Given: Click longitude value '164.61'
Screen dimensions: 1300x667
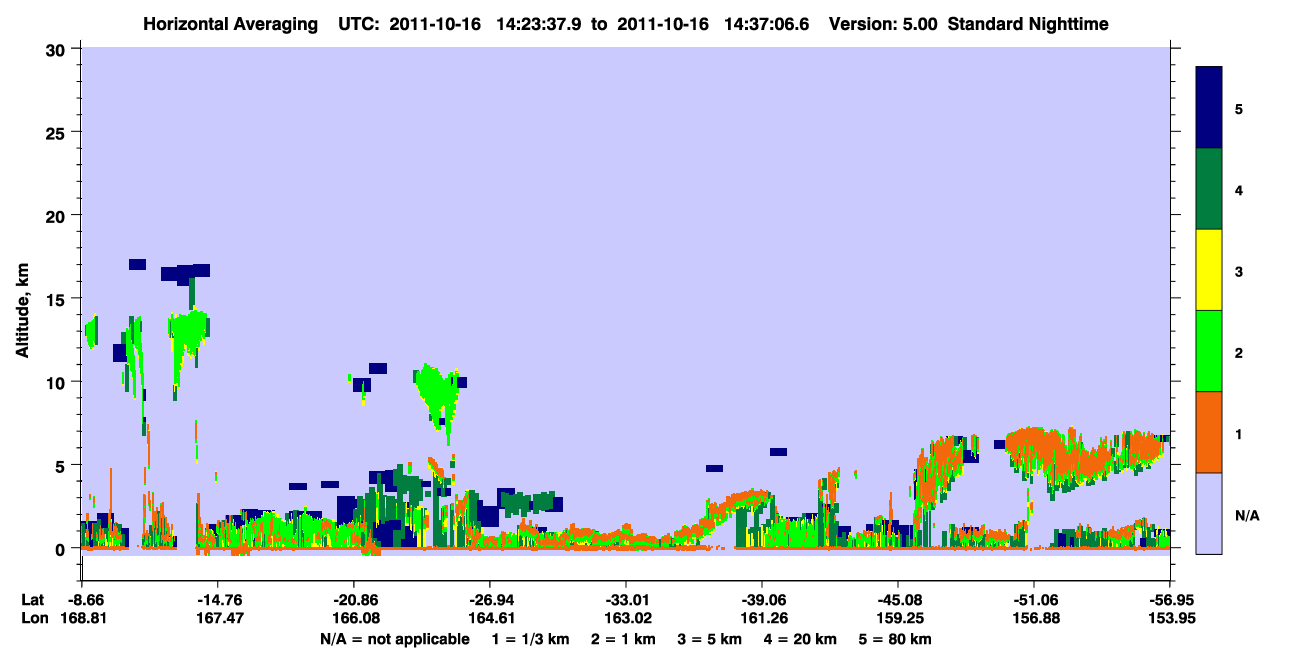Looking at the screenshot, I should [x=490, y=618].
